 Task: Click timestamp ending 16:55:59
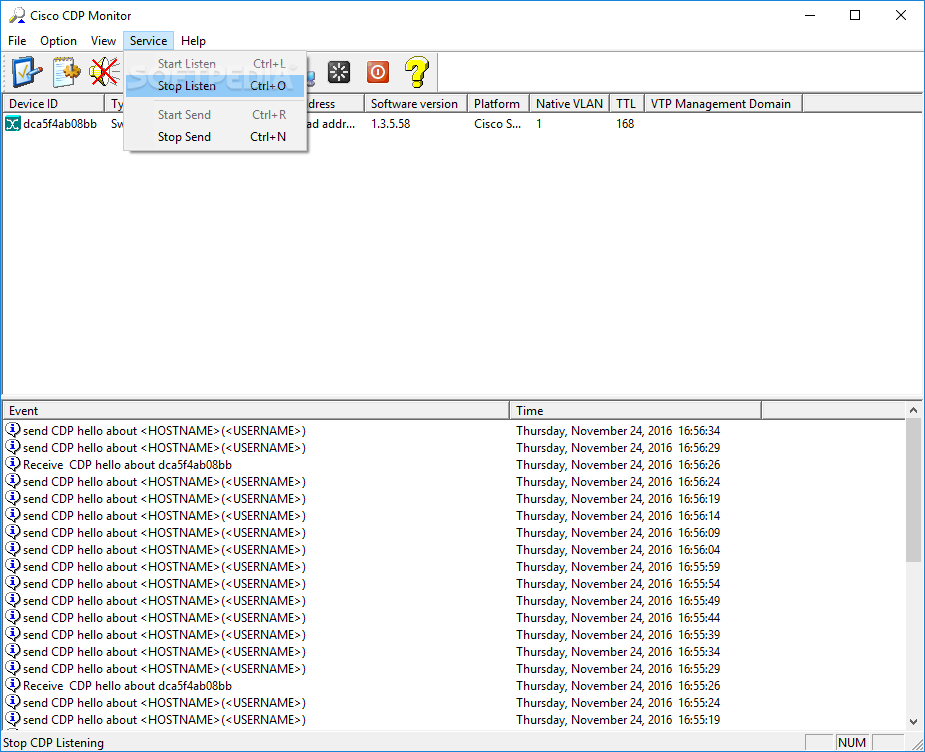click(x=618, y=567)
